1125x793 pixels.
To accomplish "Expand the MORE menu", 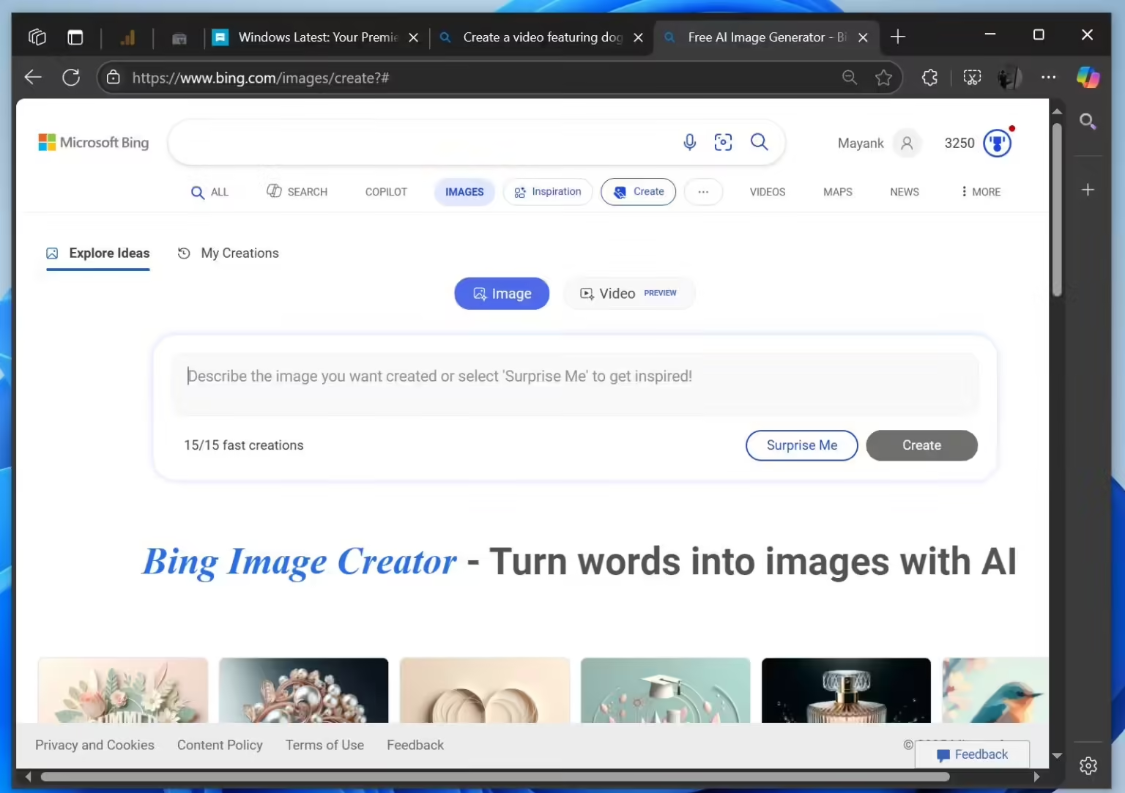I will pos(978,191).
